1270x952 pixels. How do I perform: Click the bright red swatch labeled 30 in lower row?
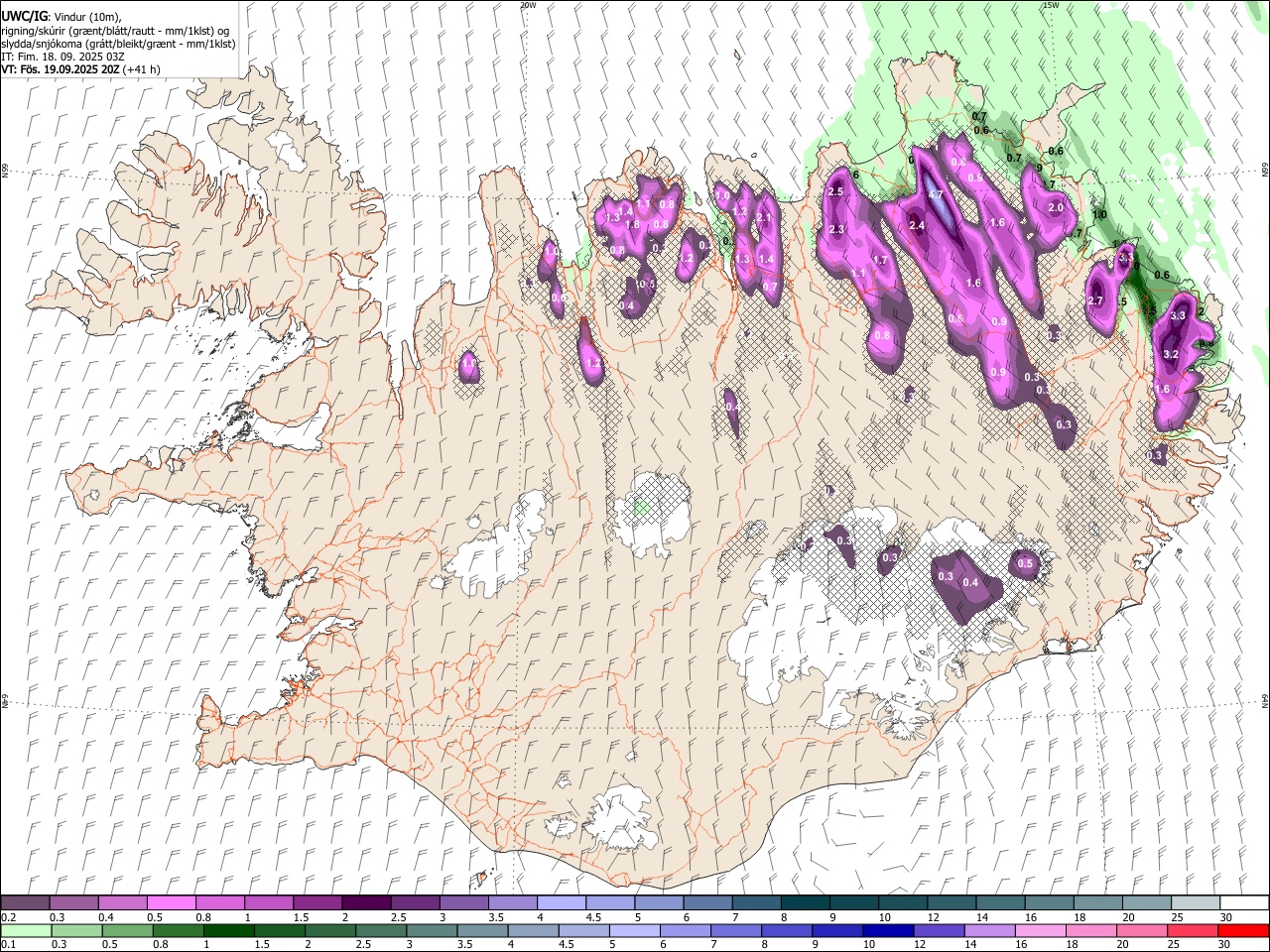(x=1244, y=930)
